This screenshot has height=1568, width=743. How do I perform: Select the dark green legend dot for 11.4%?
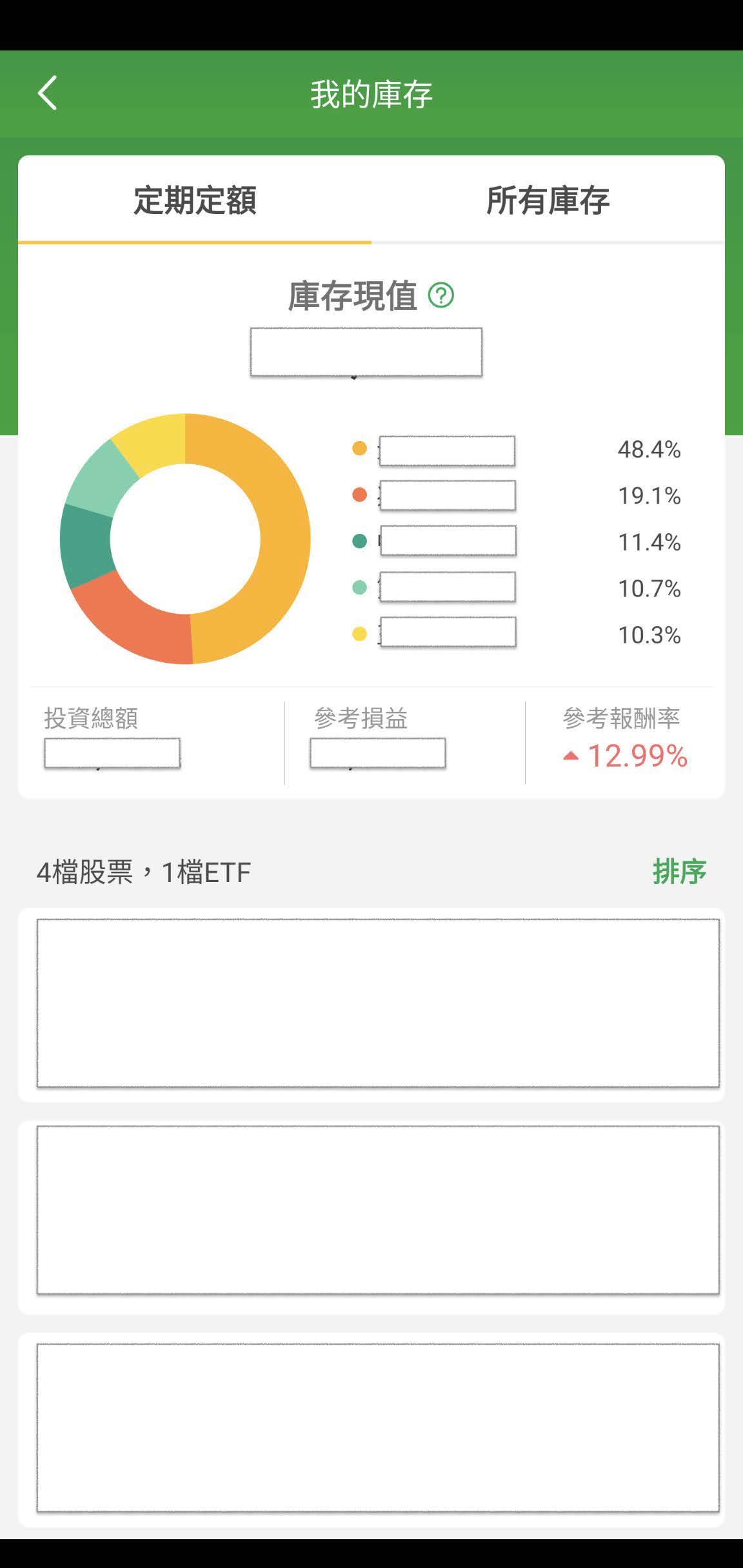pyautogui.click(x=359, y=542)
